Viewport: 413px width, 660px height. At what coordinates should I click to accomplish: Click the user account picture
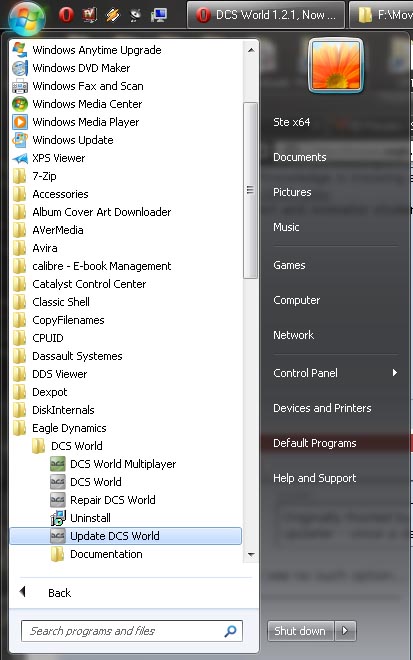point(336,65)
